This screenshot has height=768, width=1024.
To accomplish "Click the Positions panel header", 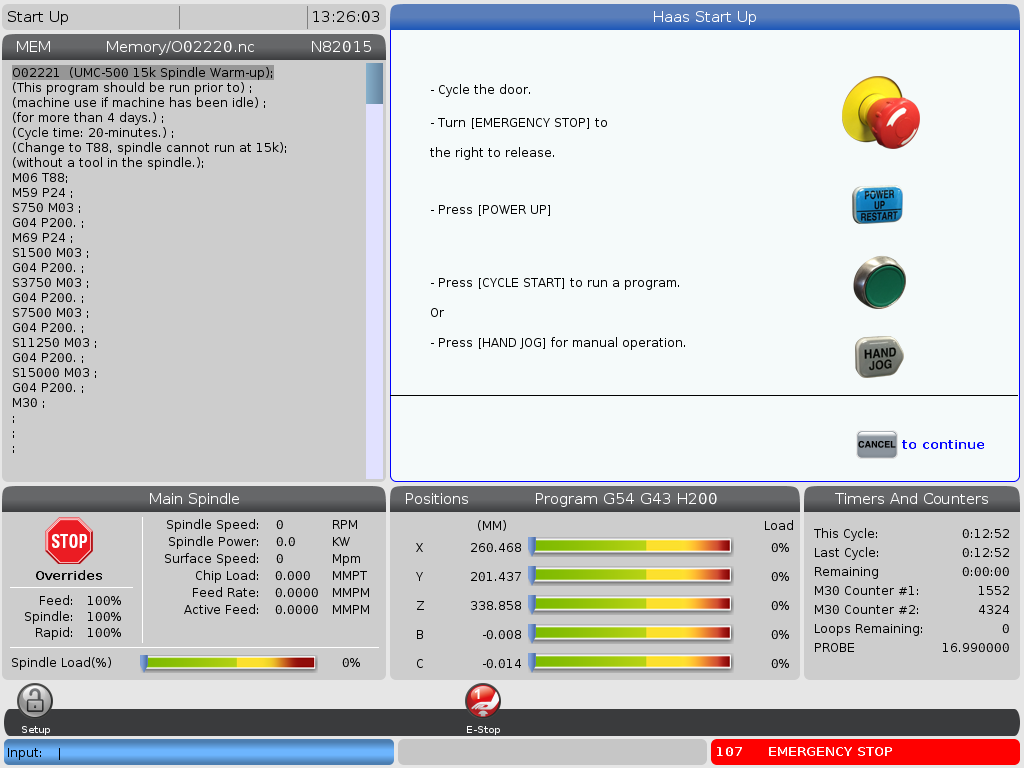I will tap(595, 499).
